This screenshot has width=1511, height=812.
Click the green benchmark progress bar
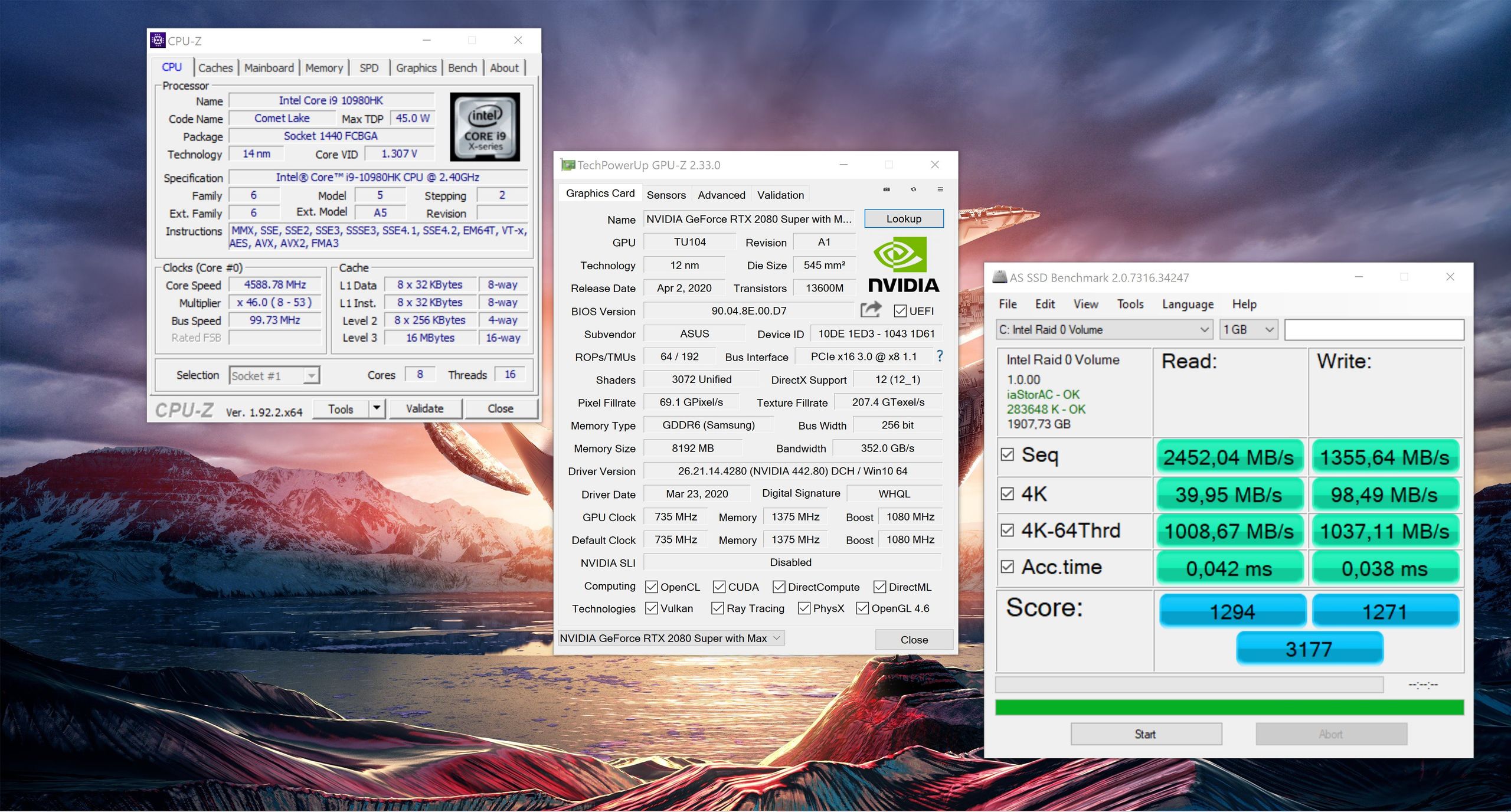click(1229, 707)
